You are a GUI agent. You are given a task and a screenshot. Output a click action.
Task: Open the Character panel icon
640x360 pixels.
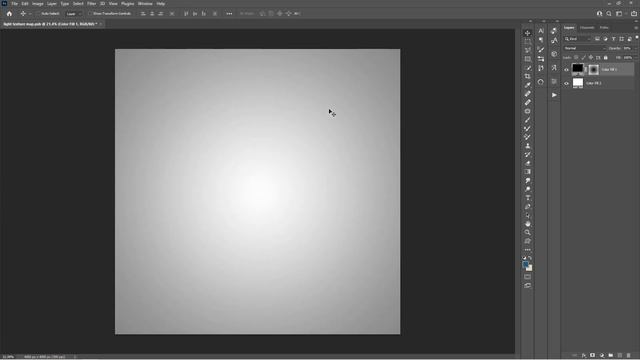(541, 31)
